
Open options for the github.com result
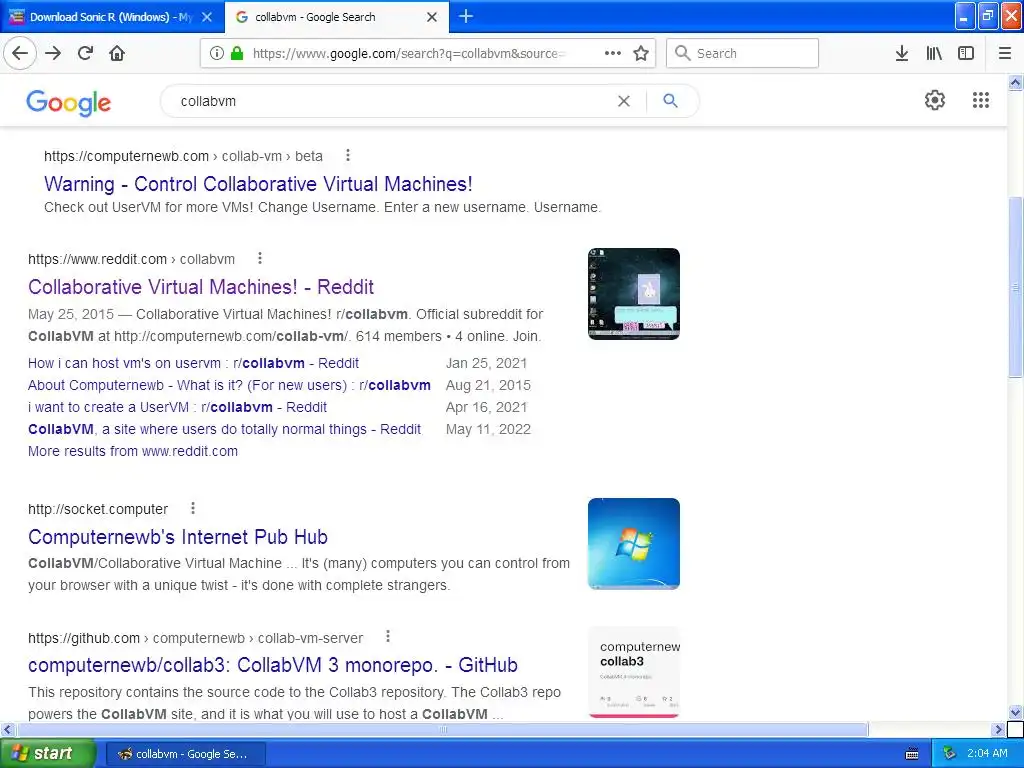[388, 637]
